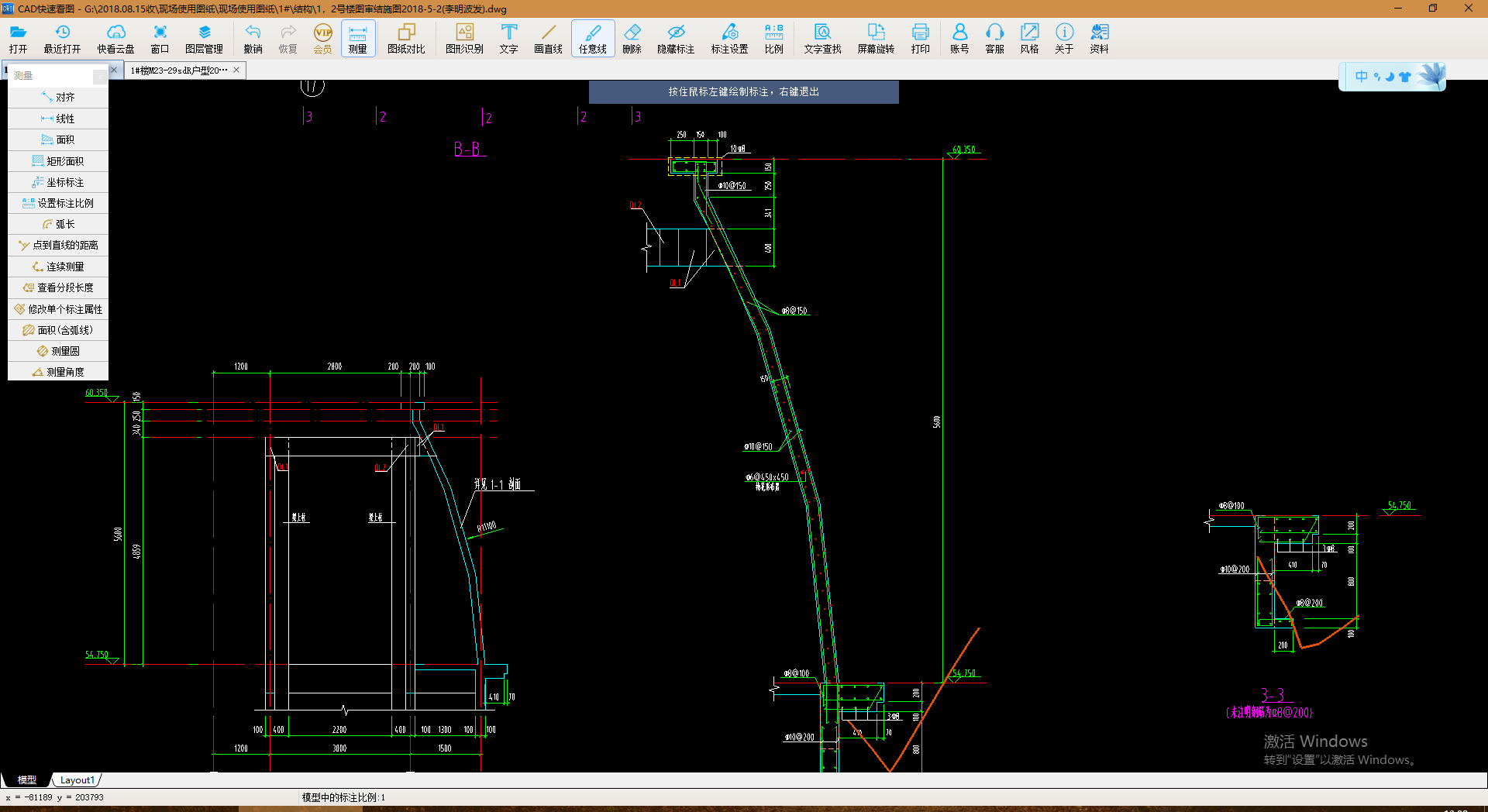Choose 设置标注比例 option
Image resolution: width=1488 pixels, height=812 pixels.
[58, 203]
